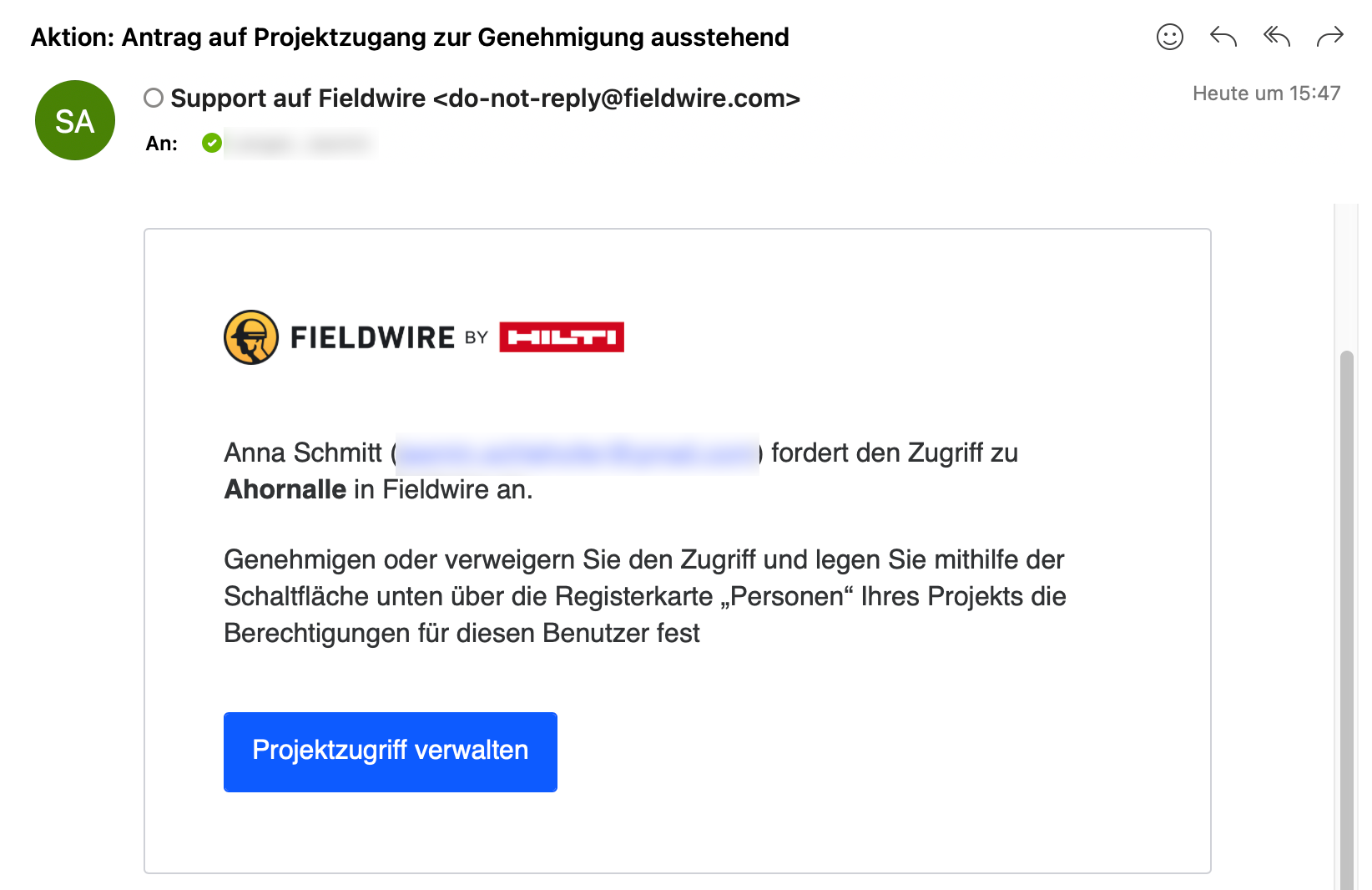Click the timestamp Heute um 15:47
1372x890 pixels.
1266,94
